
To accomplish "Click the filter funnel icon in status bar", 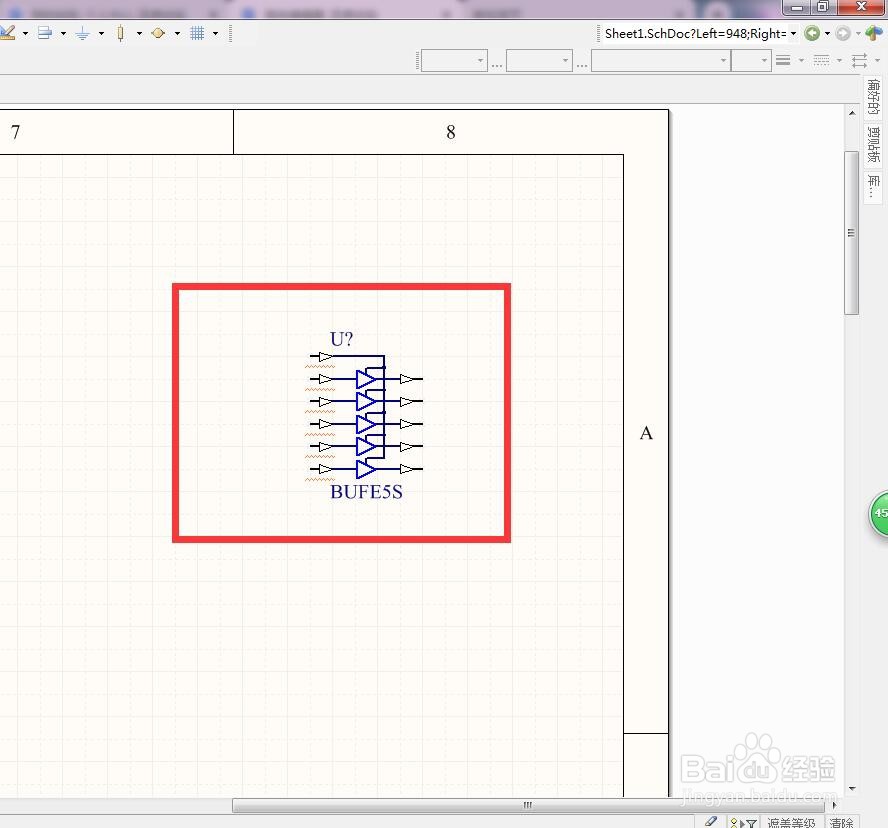I will (752, 823).
